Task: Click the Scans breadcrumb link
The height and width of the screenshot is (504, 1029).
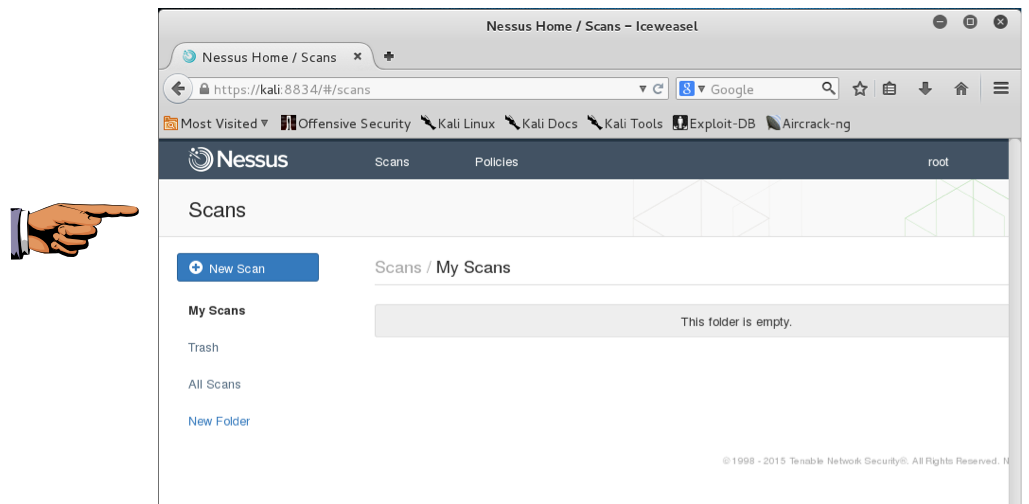Action: tap(398, 268)
